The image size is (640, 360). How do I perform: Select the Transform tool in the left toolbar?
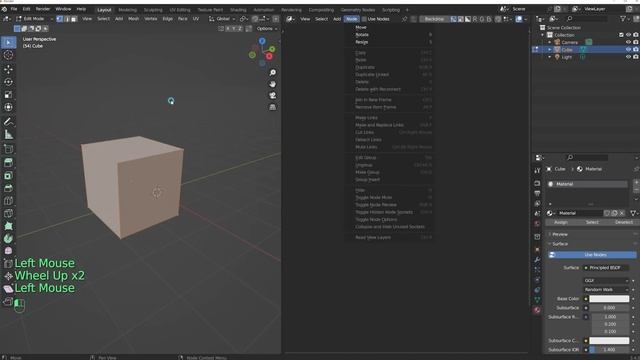(x=8, y=107)
